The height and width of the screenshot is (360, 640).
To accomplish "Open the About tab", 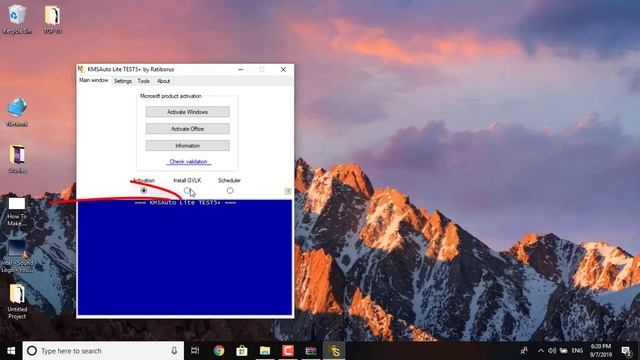I will 164,81.
